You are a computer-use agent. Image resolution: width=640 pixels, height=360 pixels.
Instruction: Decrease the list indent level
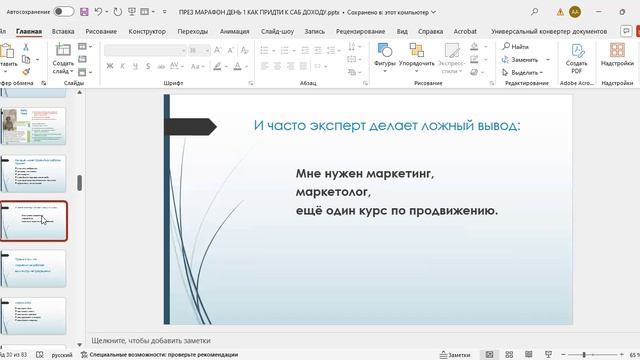[305, 51]
